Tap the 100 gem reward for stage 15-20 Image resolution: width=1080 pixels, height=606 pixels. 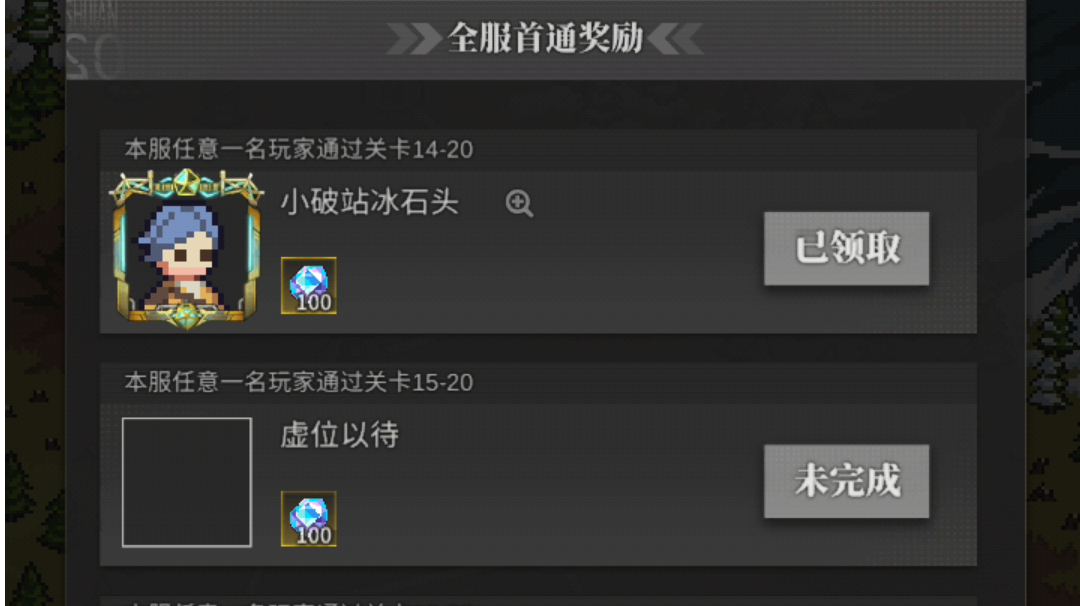pyautogui.click(x=309, y=519)
